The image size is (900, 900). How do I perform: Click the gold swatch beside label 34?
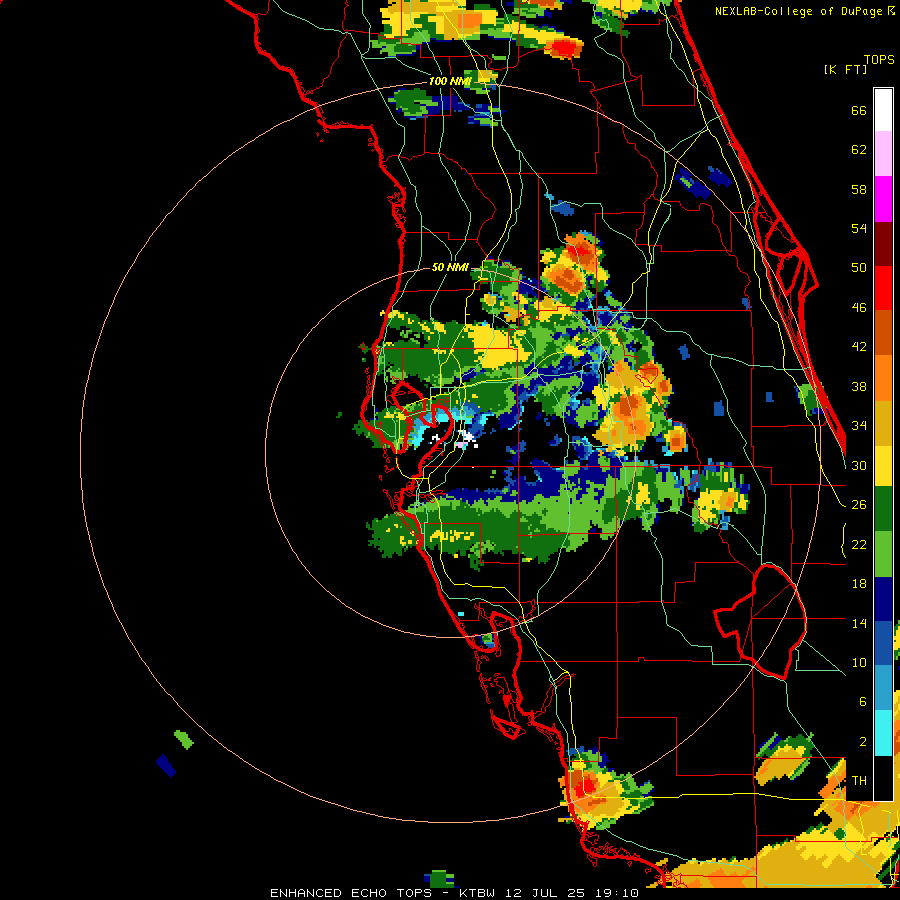(x=883, y=422)
